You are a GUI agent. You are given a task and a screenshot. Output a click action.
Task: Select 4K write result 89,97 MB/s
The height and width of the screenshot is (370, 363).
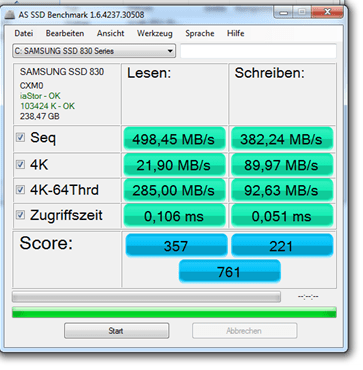(x=282, y=165)
